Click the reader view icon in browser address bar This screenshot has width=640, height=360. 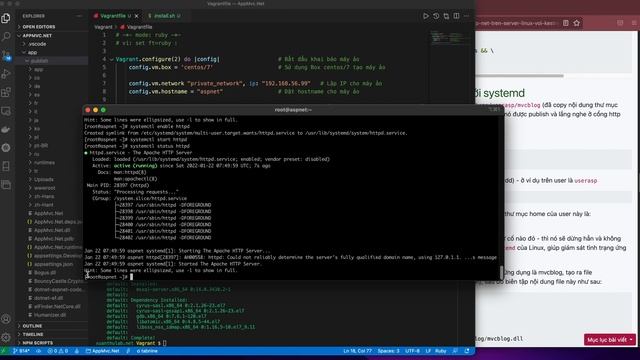[566, 23]
